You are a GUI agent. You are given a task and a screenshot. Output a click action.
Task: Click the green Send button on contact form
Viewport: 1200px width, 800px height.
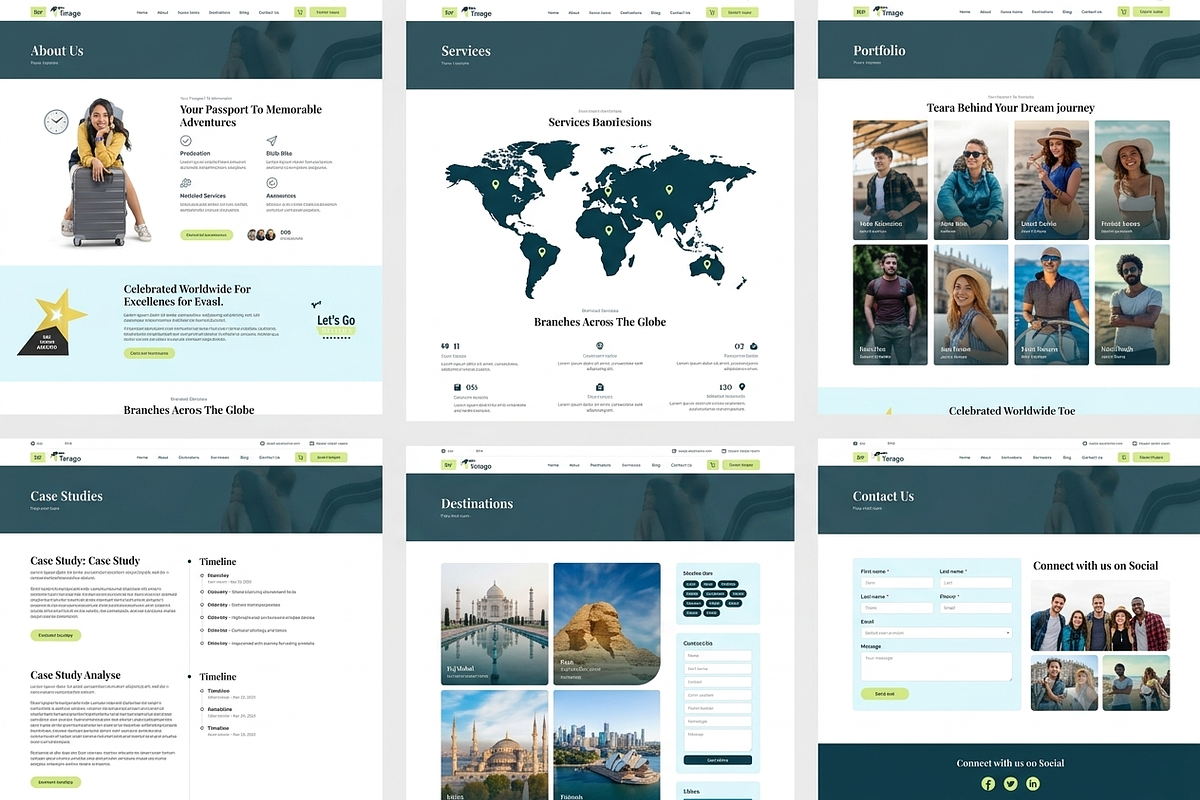coord(884,693)
